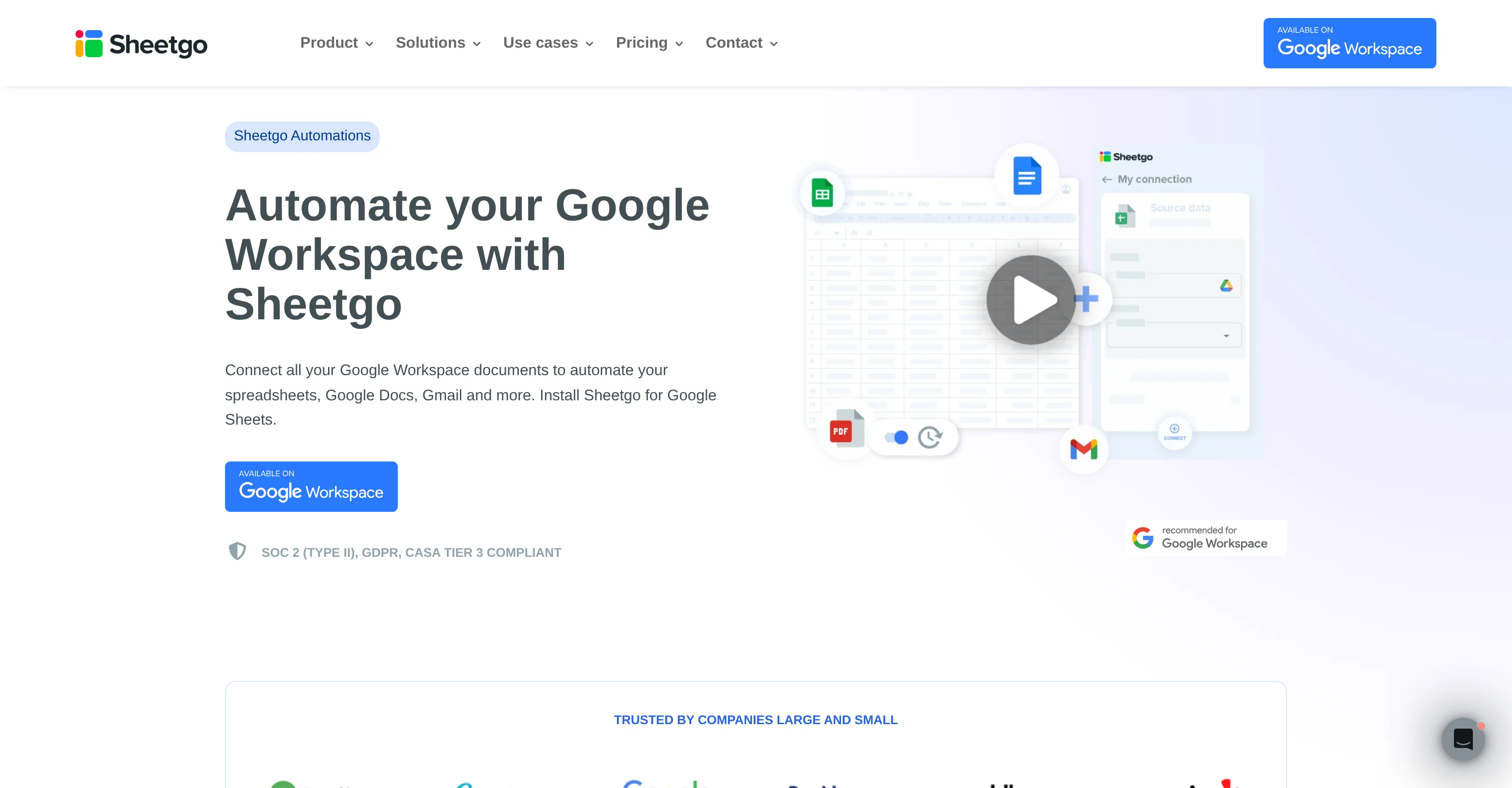Click Trusted by companies large and small heading
The height and width of the screenshot is (788, 1512).
pos(756,720)
